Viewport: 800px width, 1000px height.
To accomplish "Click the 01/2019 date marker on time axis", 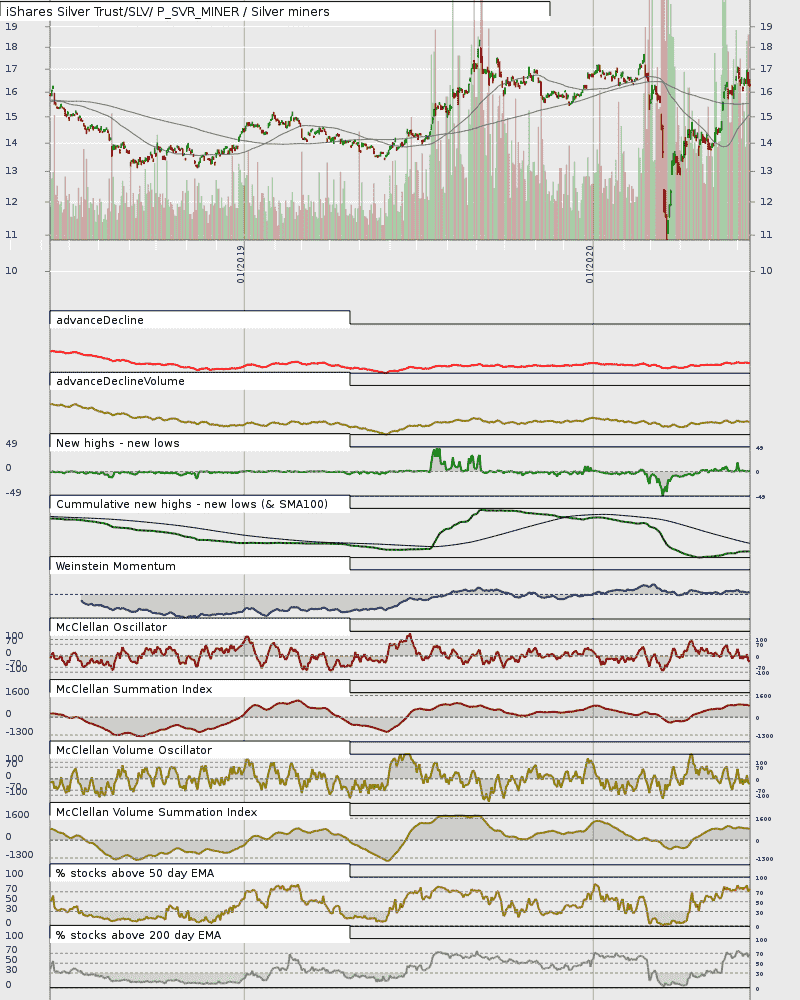I will (x=241, y=264).
